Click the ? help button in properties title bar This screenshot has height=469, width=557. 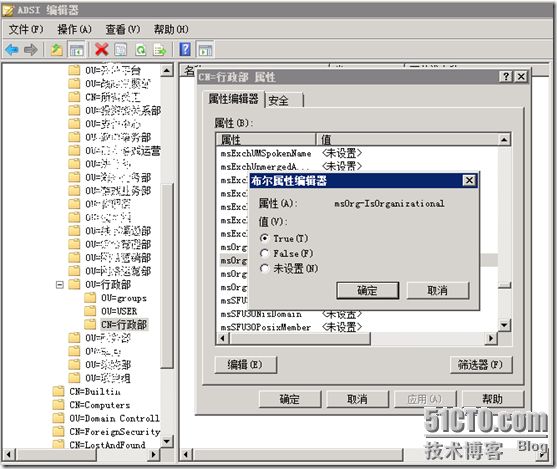[506, 76]
